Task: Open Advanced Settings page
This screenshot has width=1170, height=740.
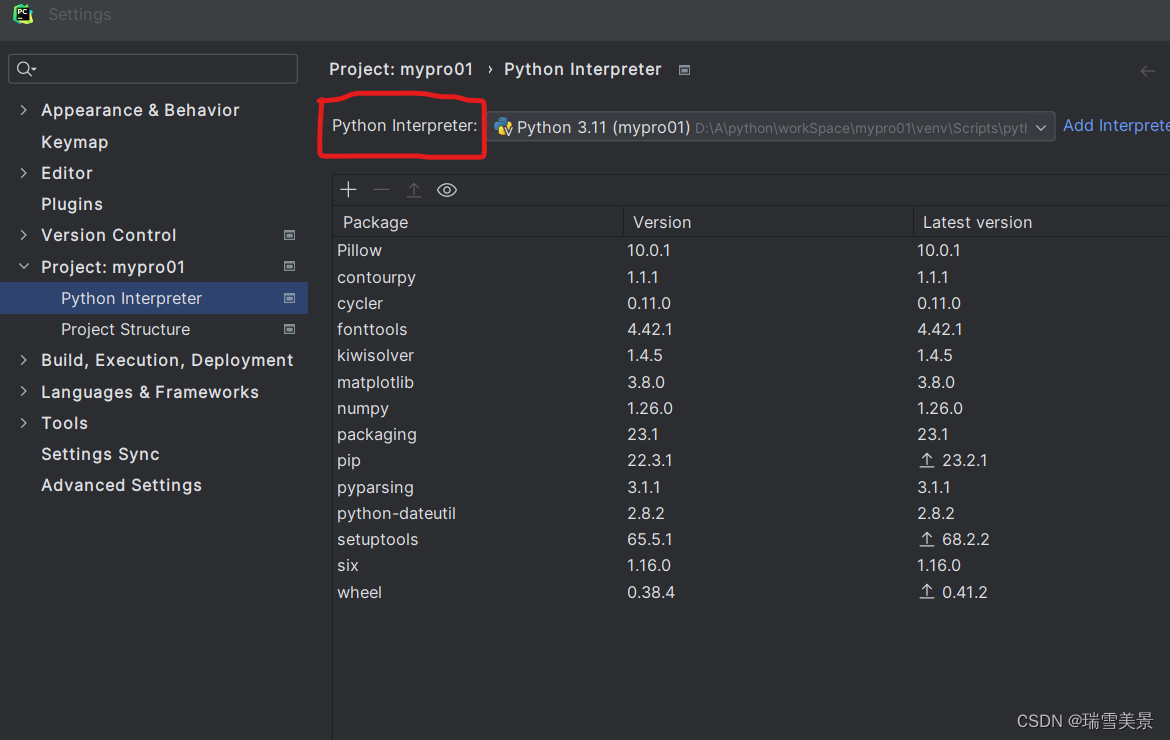Action: pyautogui.click(x=122, y=485)
